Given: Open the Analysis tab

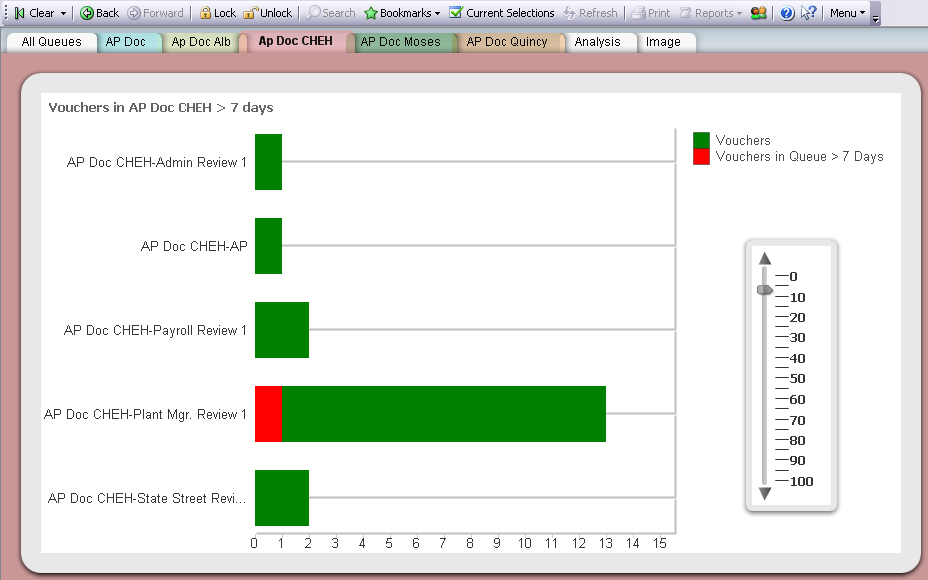Looking at the screenshot, I should pyautogui.click(x=597, y=42).
